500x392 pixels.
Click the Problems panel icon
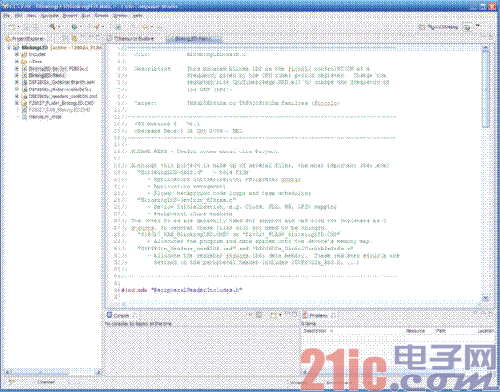coord(305,315)
